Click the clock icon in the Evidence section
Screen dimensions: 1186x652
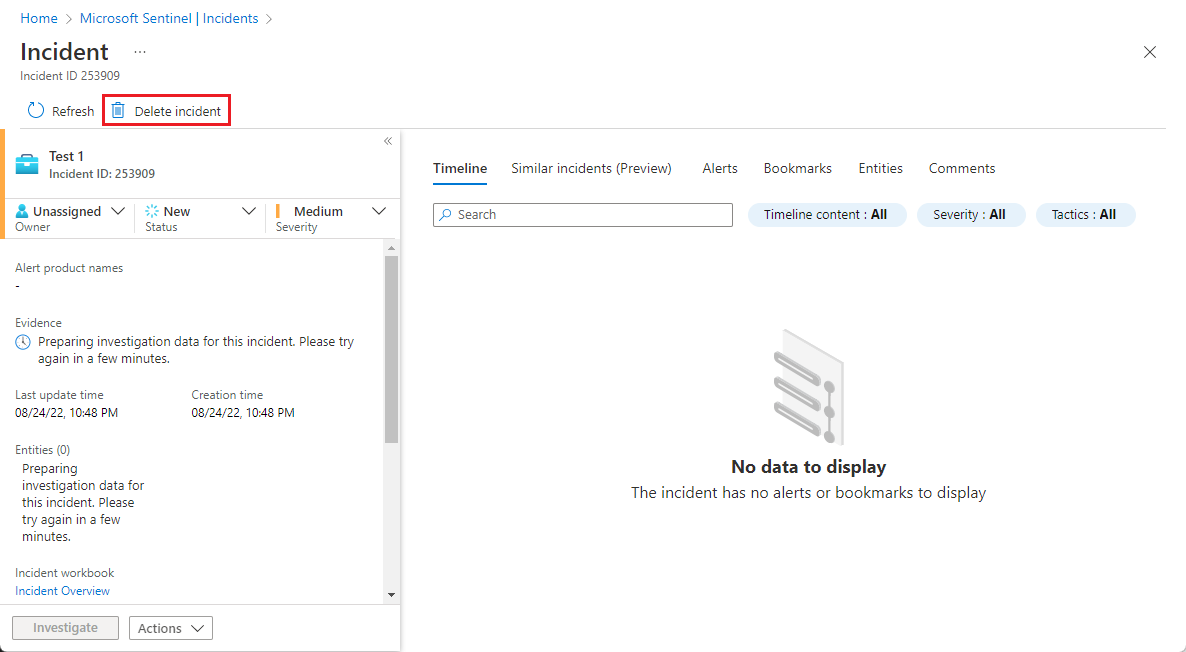click(22, 340)
